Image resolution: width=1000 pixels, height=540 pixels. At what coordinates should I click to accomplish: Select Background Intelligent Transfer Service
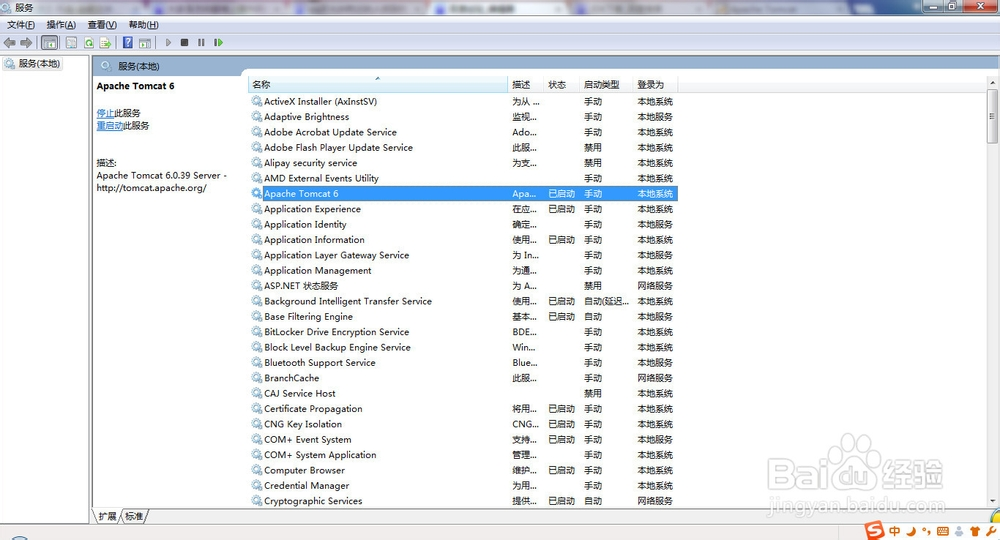click(x=462, y=301)
